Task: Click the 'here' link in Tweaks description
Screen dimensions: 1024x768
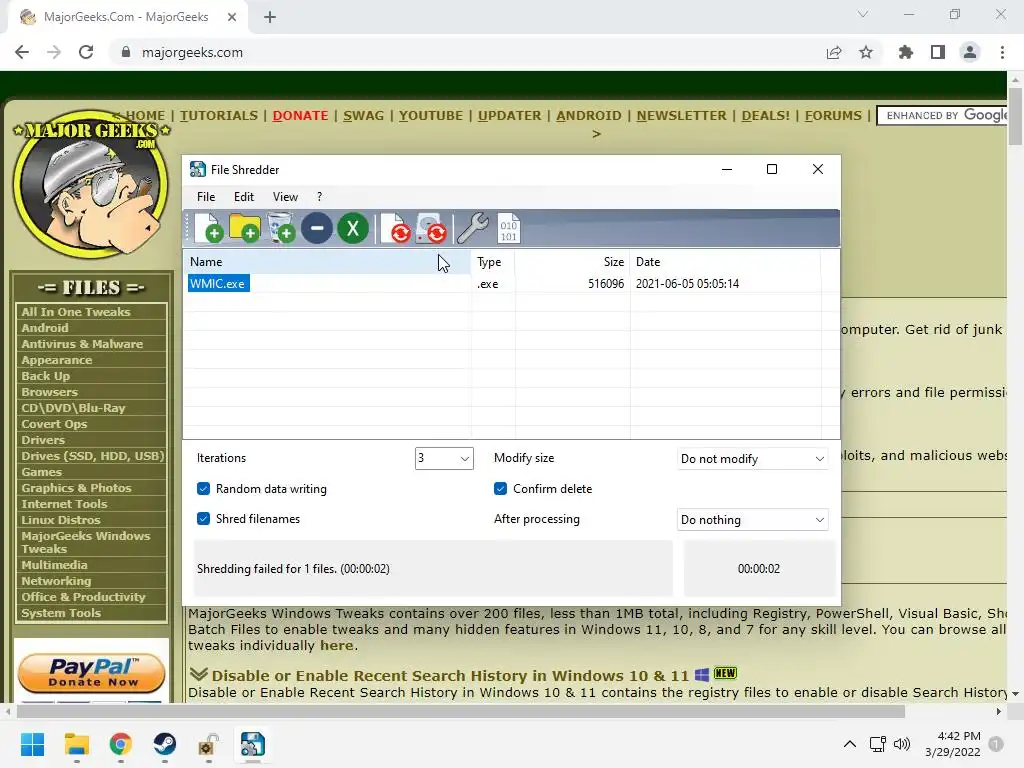Action: tap(336, 645)
